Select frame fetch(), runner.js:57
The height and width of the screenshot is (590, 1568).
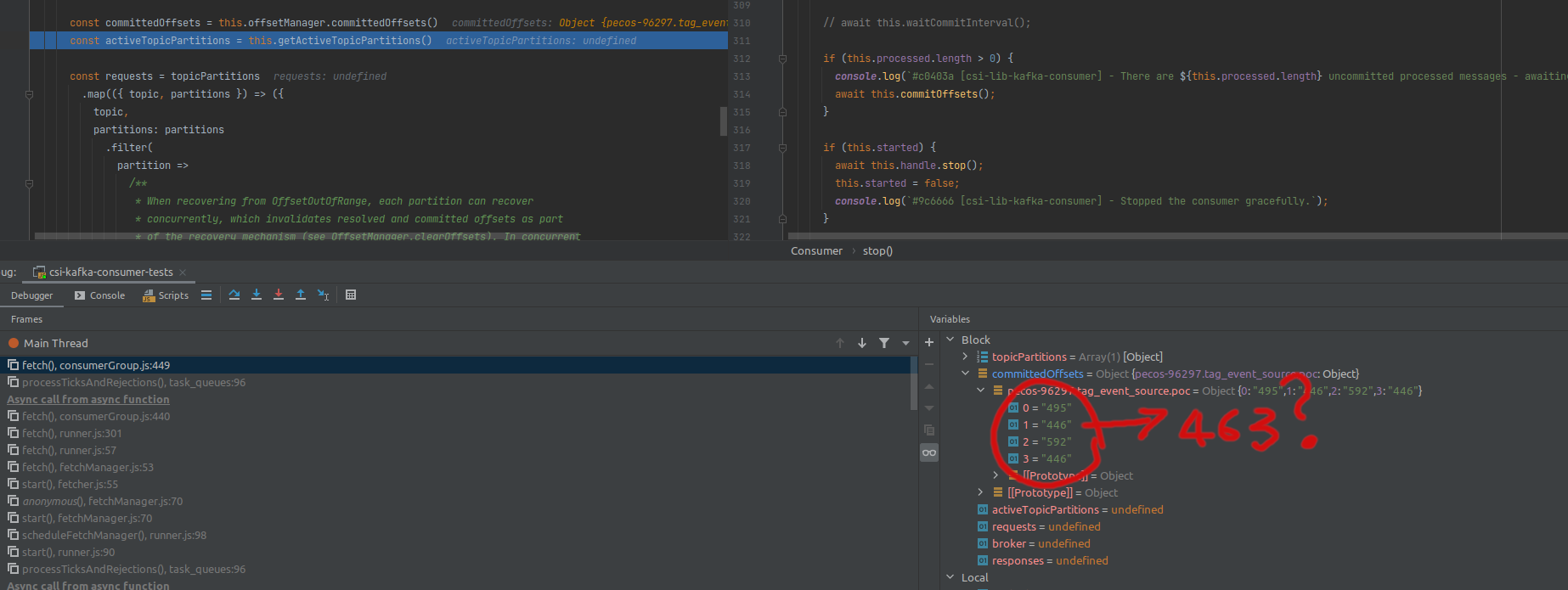(x=455, y=450)
